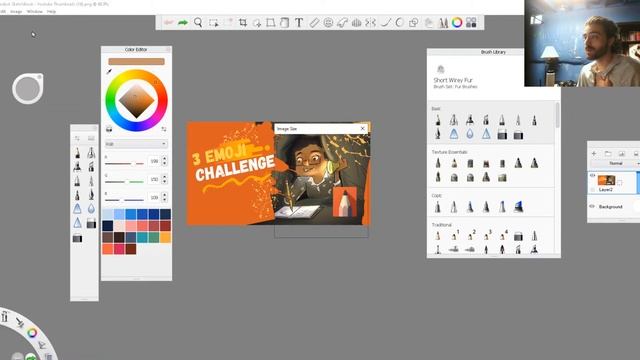
Task: Pick the crimson swatch in the bottom row
Action: (119, 249)
